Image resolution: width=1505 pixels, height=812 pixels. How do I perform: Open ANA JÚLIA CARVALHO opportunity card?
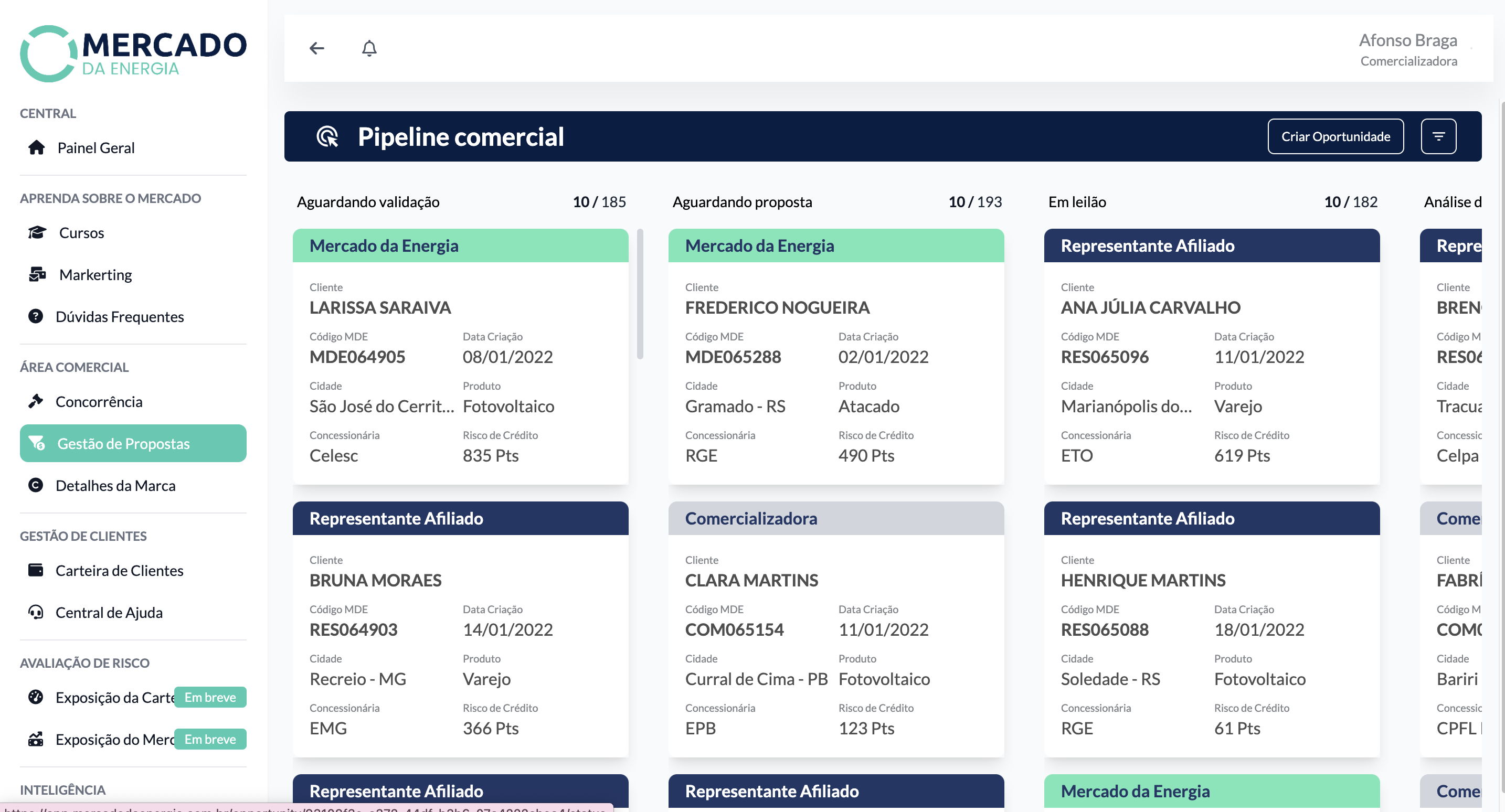point(1212,356)
